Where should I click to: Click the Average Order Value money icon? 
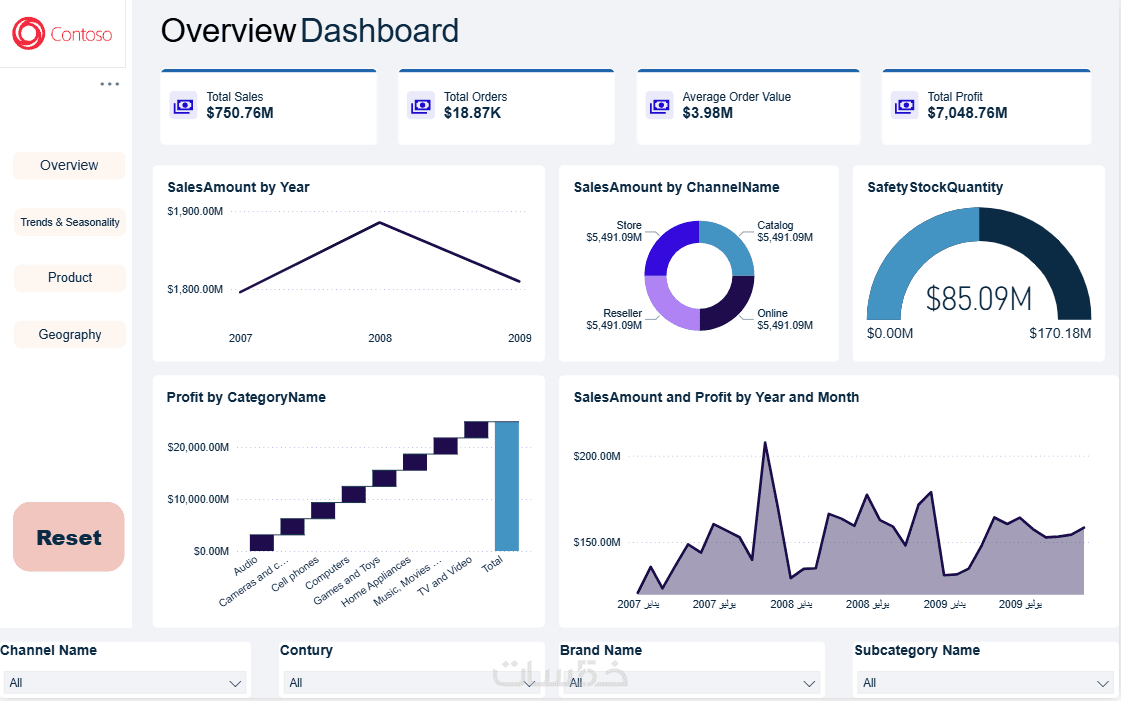(x=659, y=106)
